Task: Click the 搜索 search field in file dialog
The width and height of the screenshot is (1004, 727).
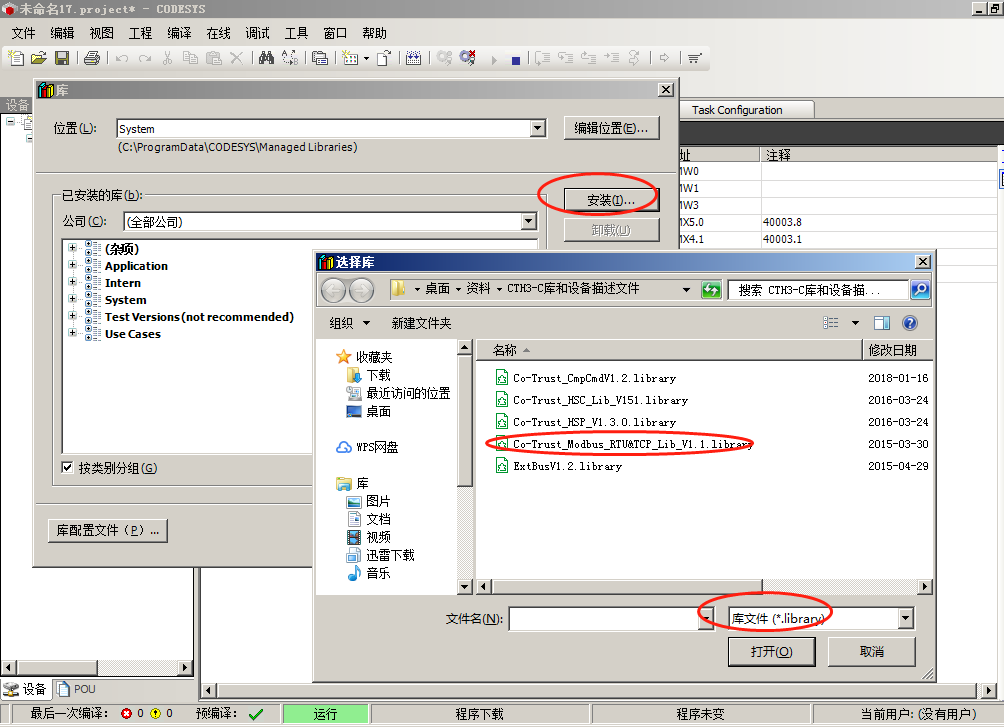Action: pos(818,290)
